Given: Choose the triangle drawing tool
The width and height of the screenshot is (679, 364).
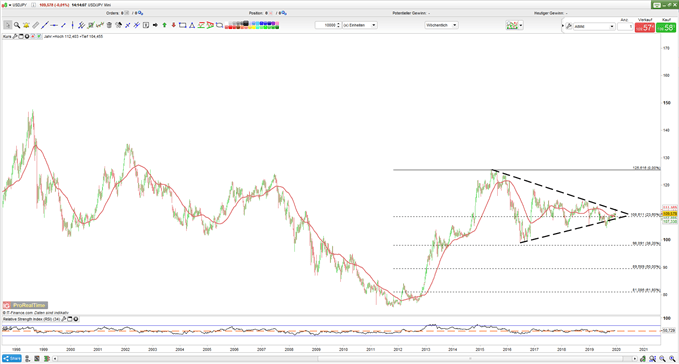Looking at the screenshot, I should pyautogui.click(x=192, y=25).
